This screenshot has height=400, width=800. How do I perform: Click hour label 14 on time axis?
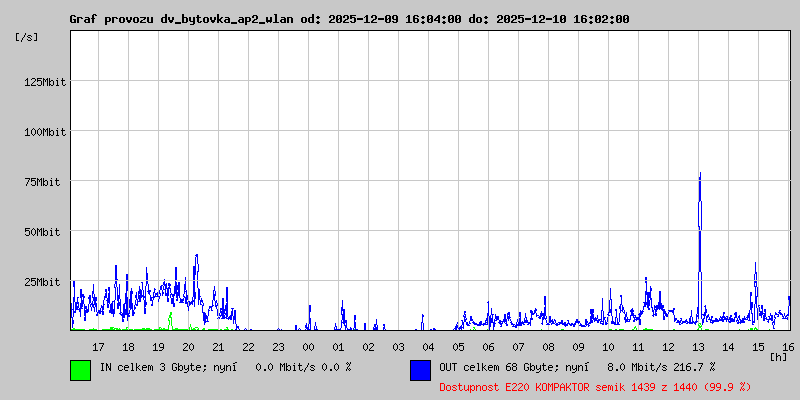click(729, 347)
